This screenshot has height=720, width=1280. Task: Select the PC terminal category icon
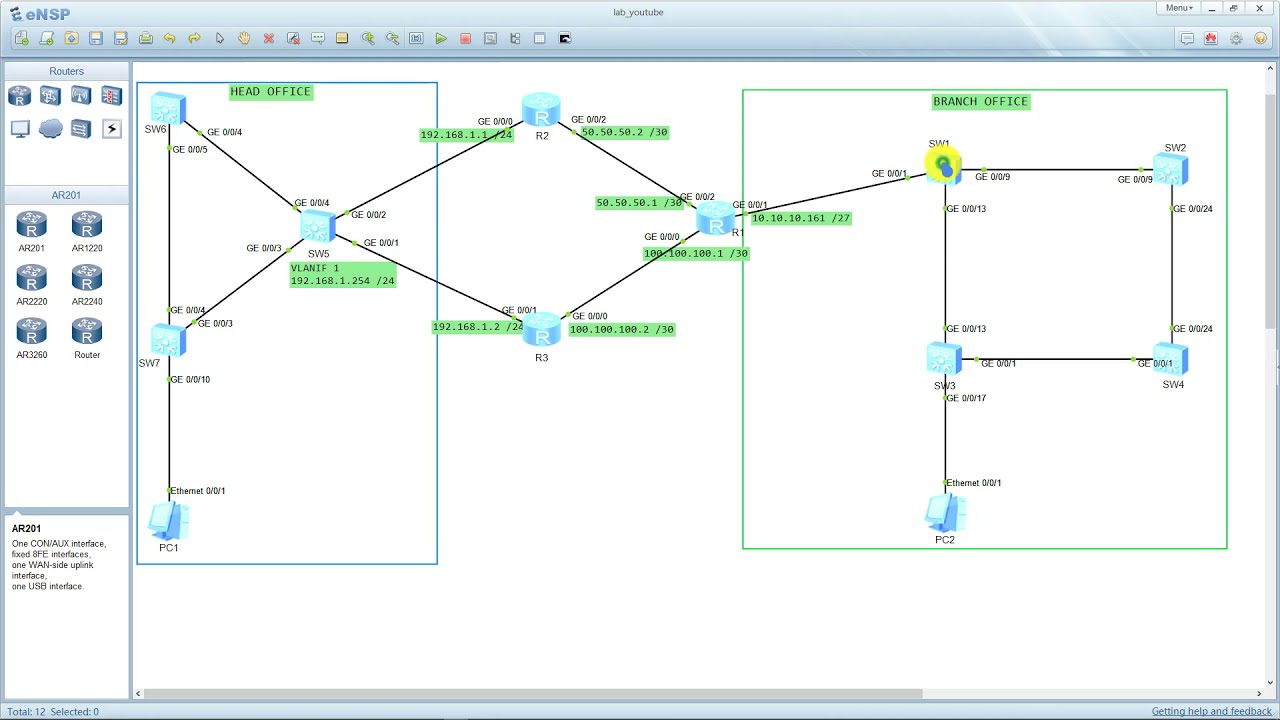click(x=20, y=129)
